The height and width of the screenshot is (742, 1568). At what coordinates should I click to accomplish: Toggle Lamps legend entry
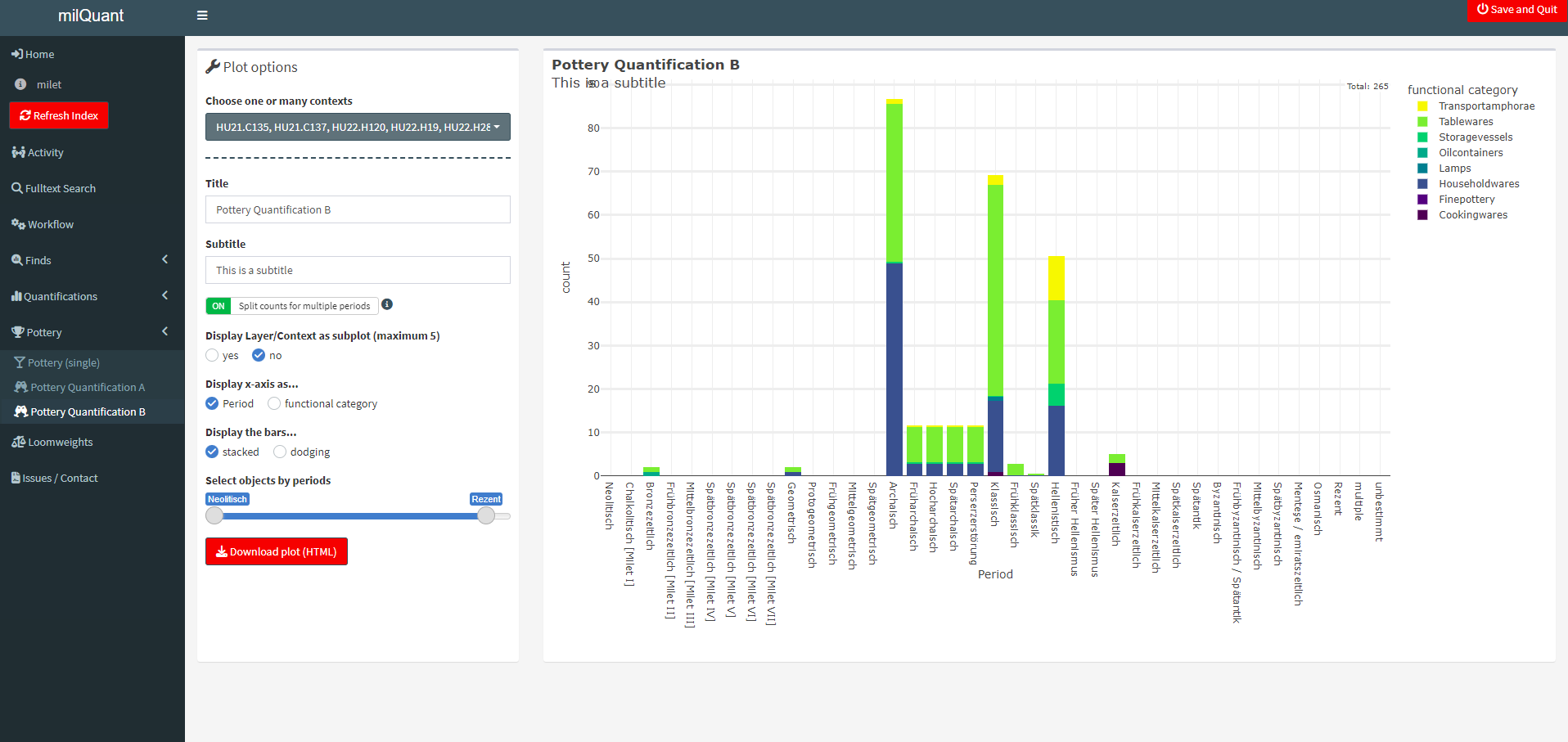click(1453, 169)
